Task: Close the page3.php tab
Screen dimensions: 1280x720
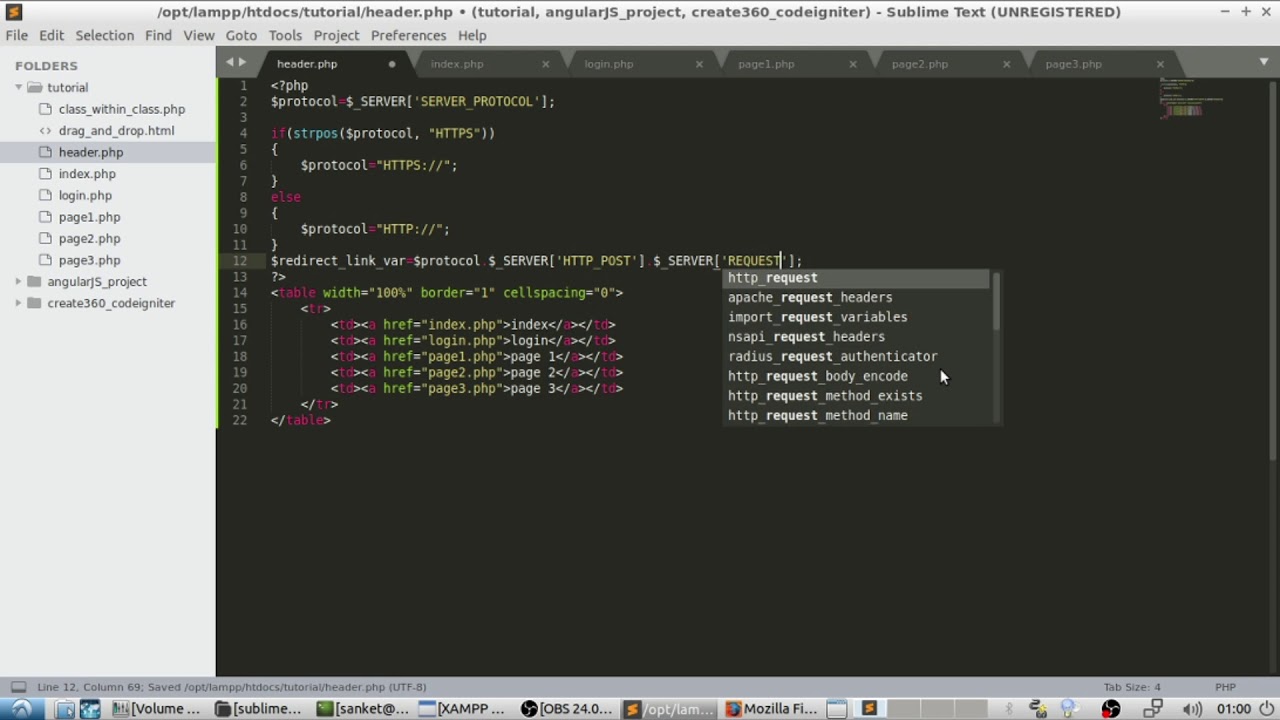Action: 1160,64
